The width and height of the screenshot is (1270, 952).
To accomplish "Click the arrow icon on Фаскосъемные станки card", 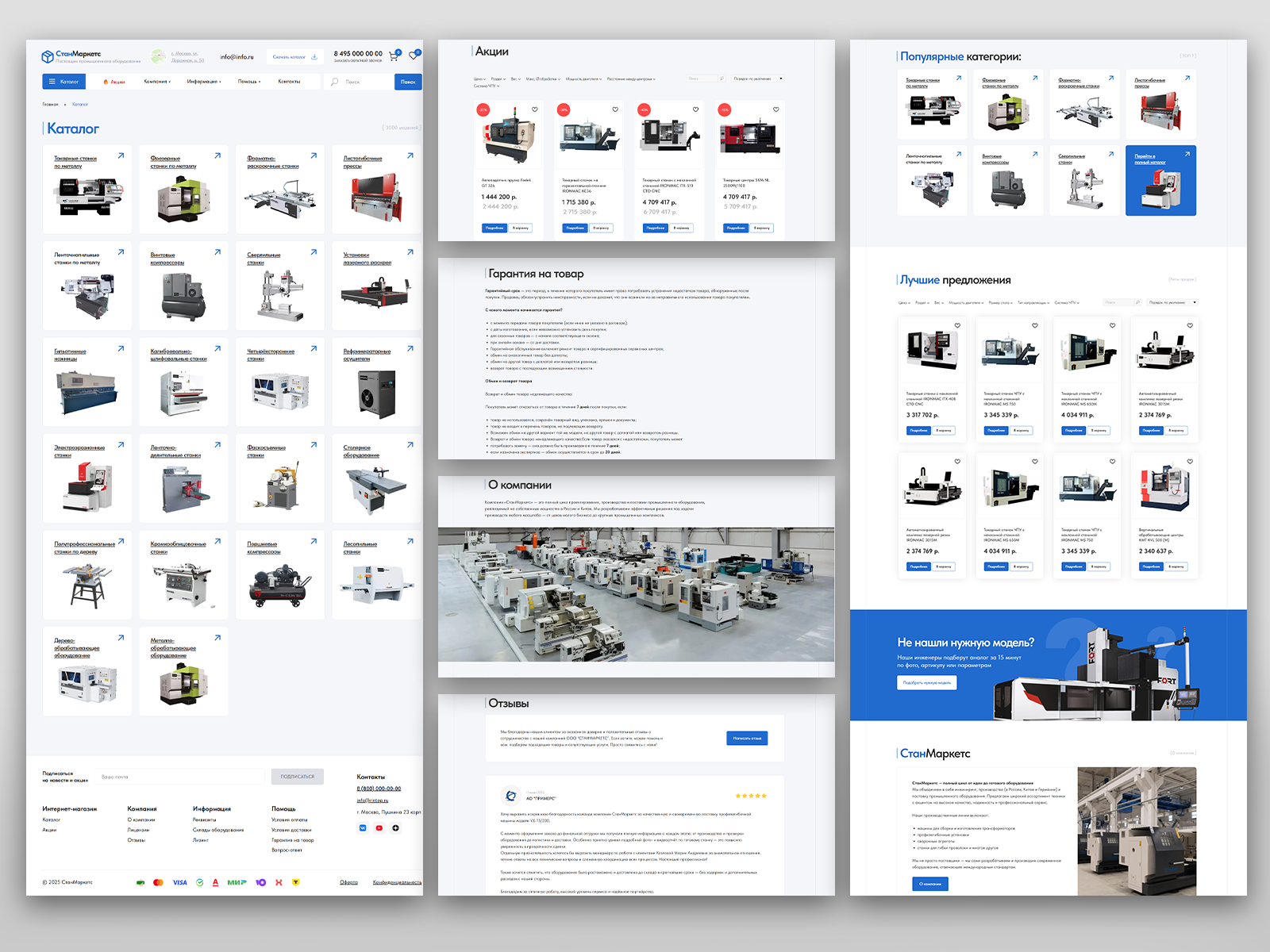I will coord(314,445).
